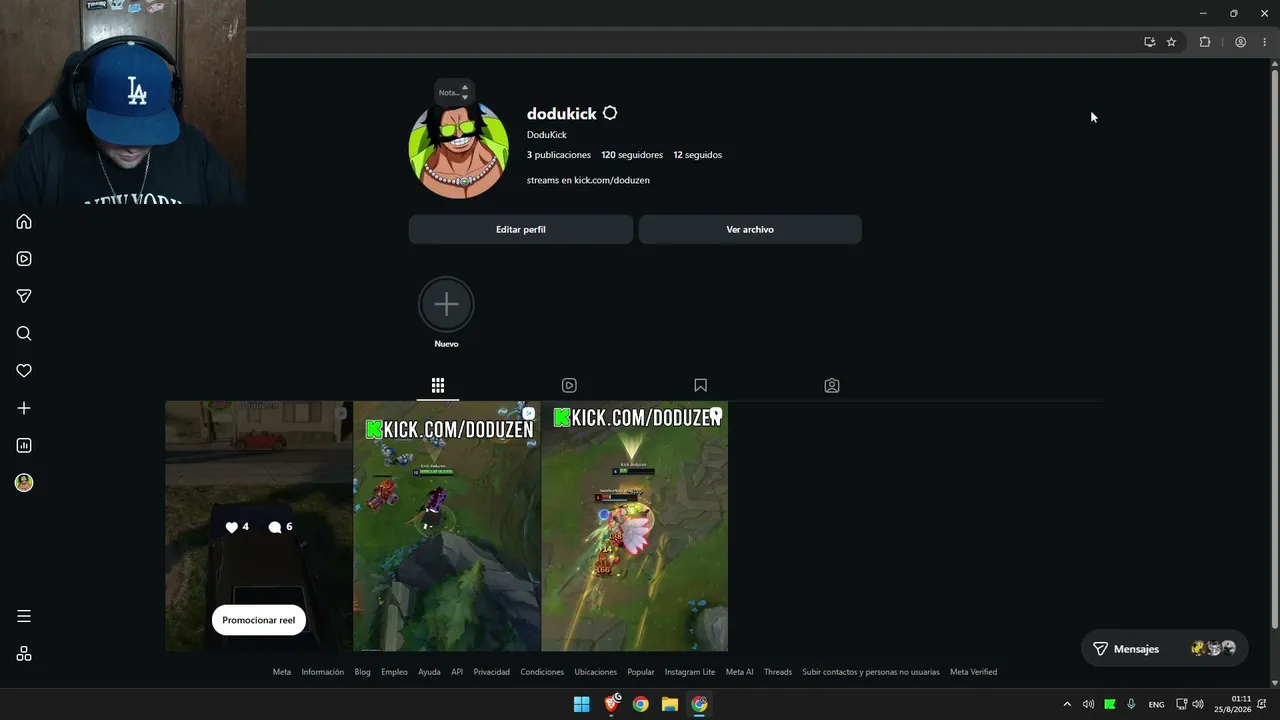Click the Meta footer link
Viewport: 1280px width, 720px height.
tap(282, 672)
